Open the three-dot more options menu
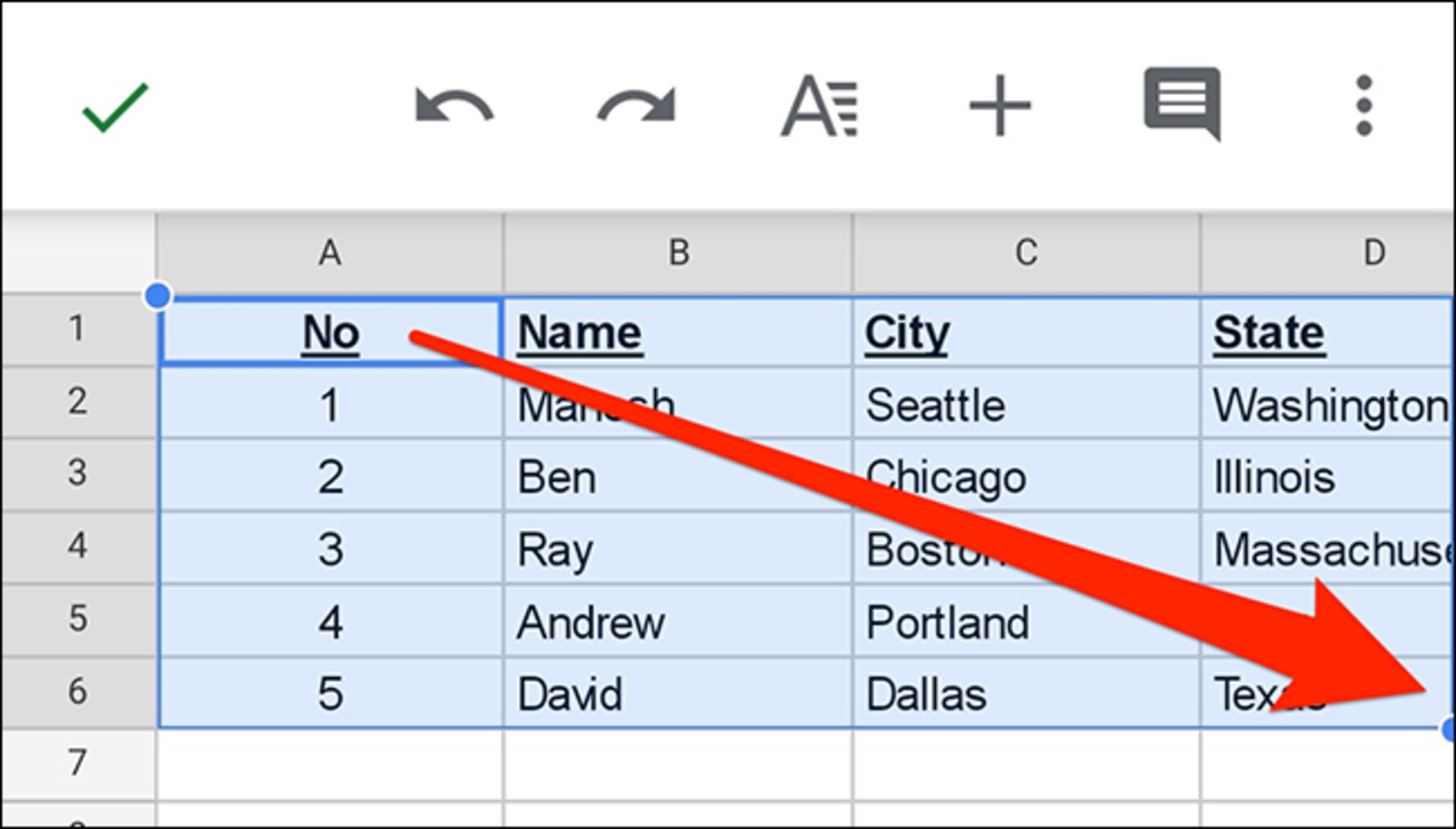 pyautogui.click(x=1364, y=105)
